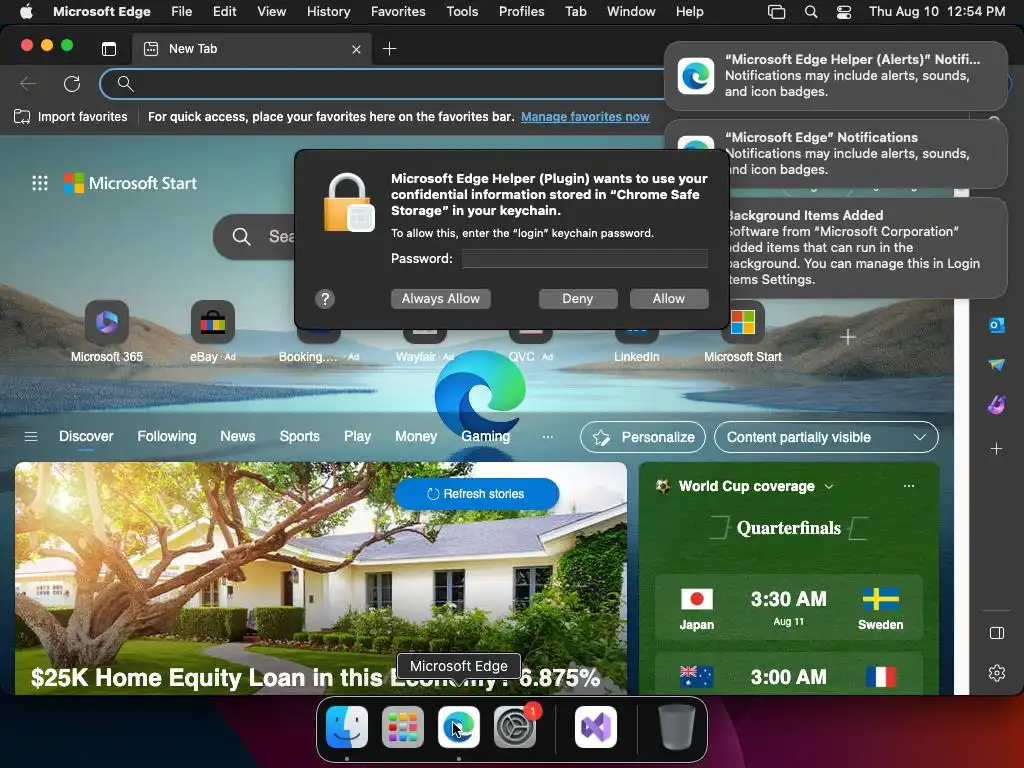1024x768 pixels.
Task: Open the Profiles menu
Action: [521, 11]
